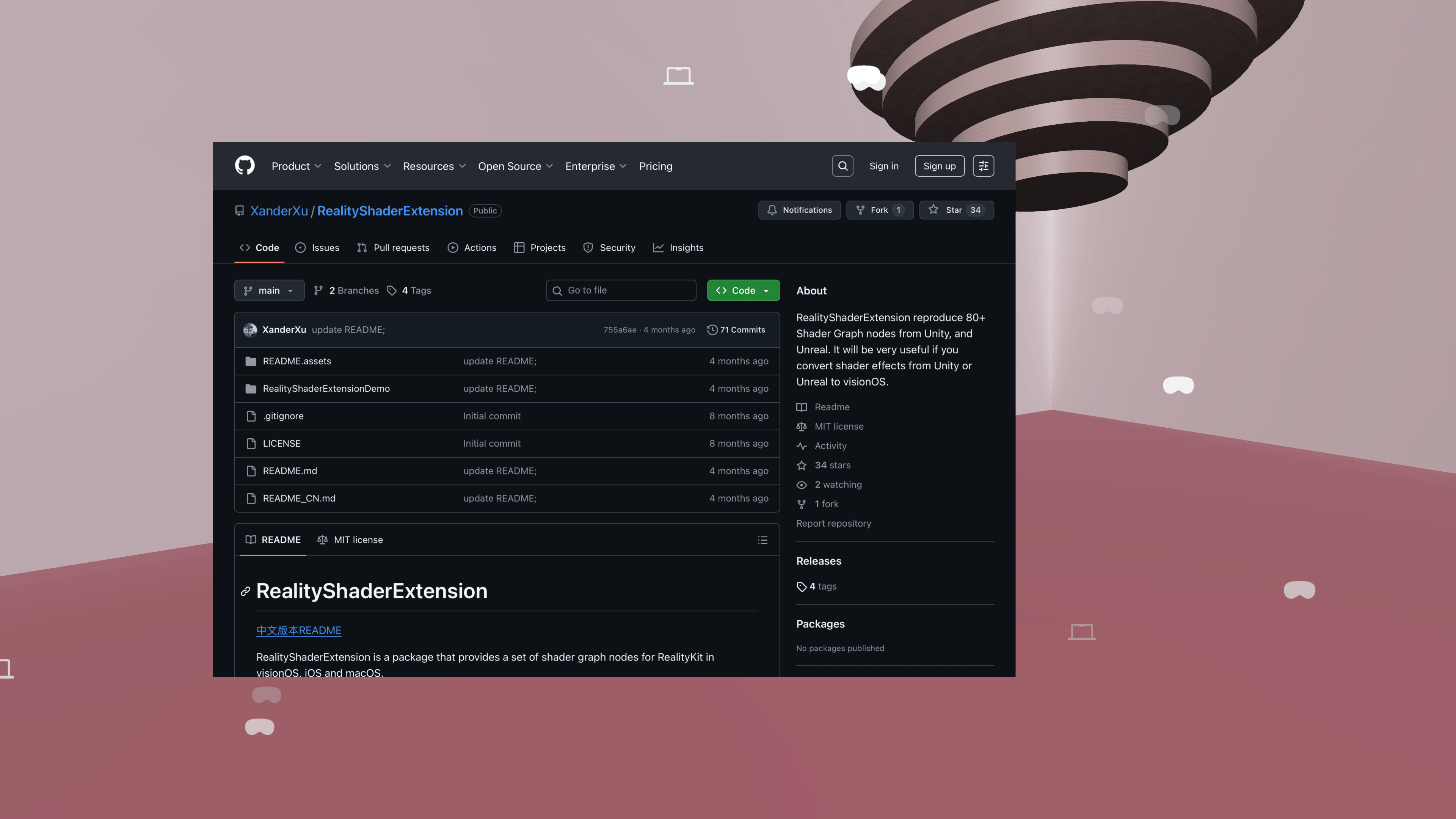
Task: Click the "Releases" heading in sidebar
Action: pos(819,561)
